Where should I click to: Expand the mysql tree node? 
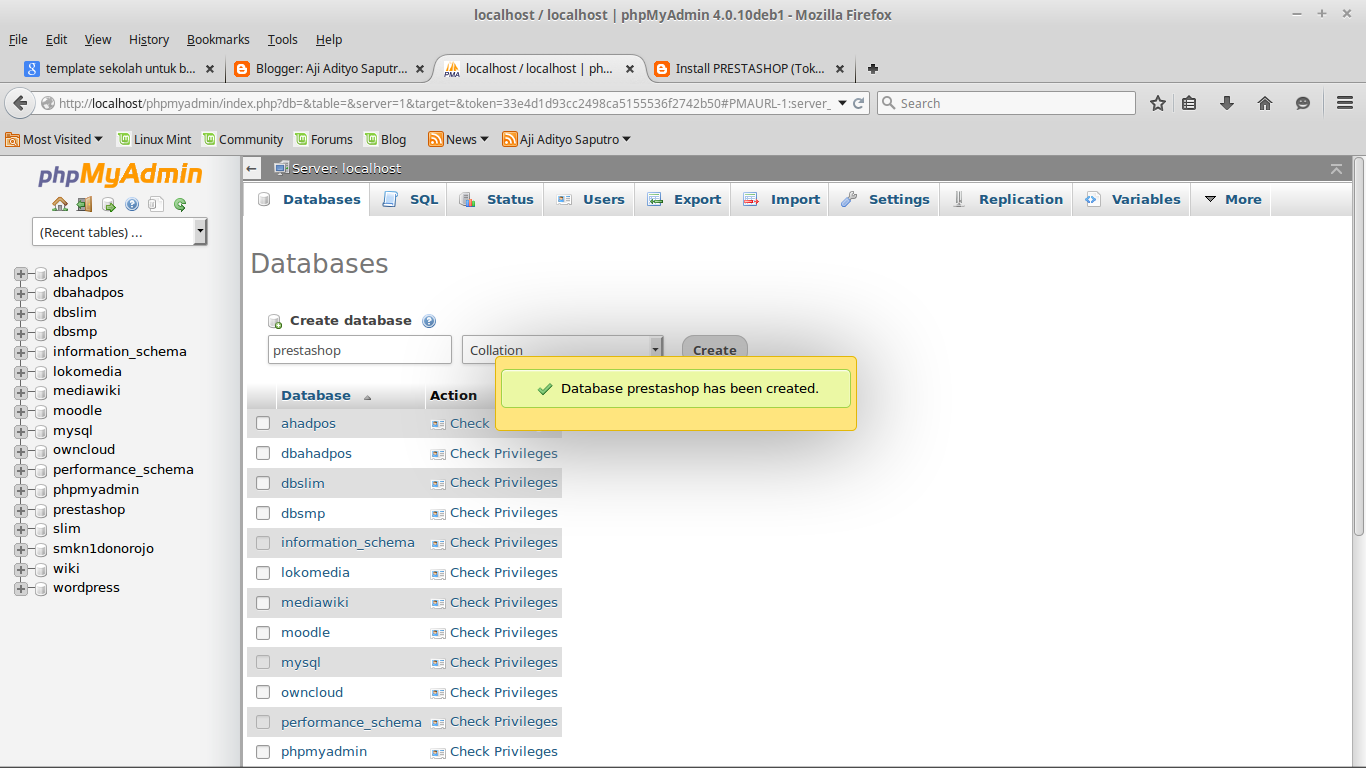point(20,431)
